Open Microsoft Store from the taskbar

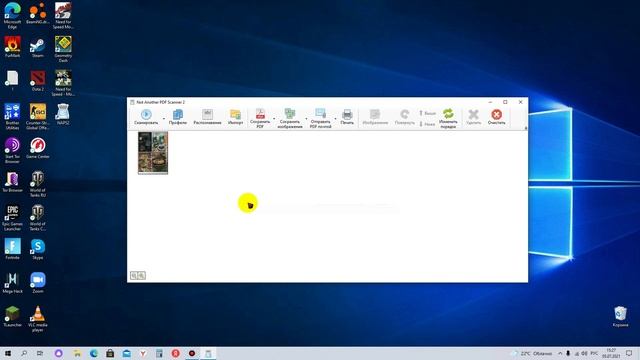[x=110, y=353]
